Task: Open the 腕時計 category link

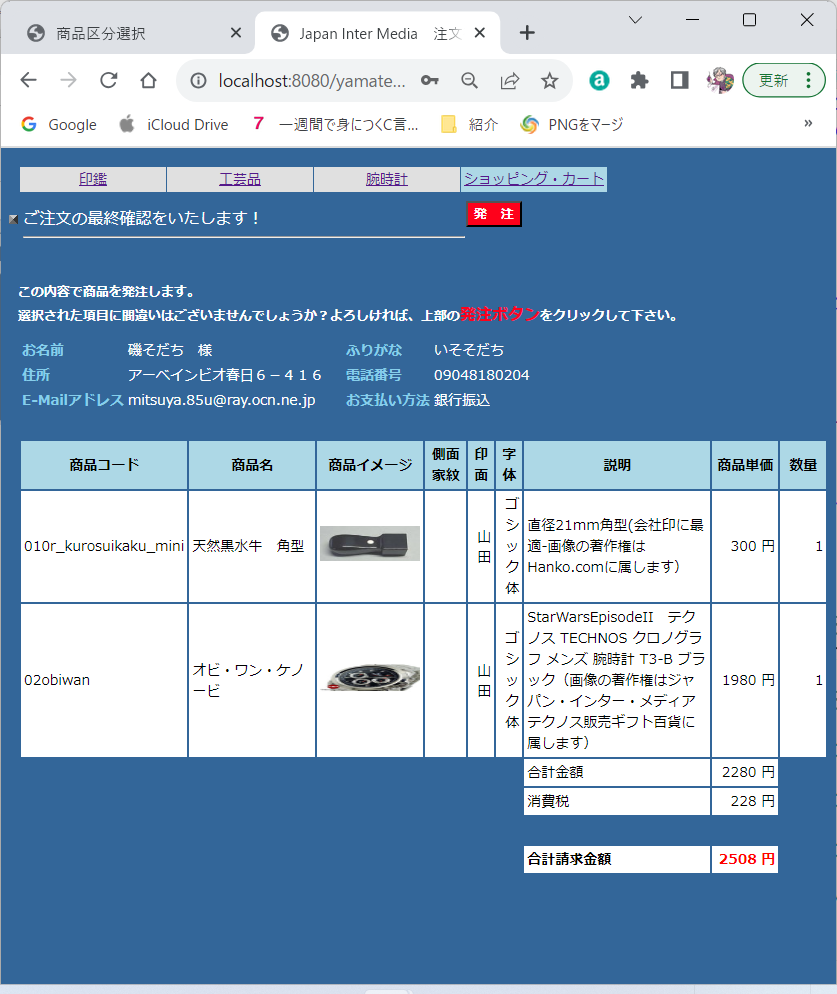Action: tap(387, 179)
